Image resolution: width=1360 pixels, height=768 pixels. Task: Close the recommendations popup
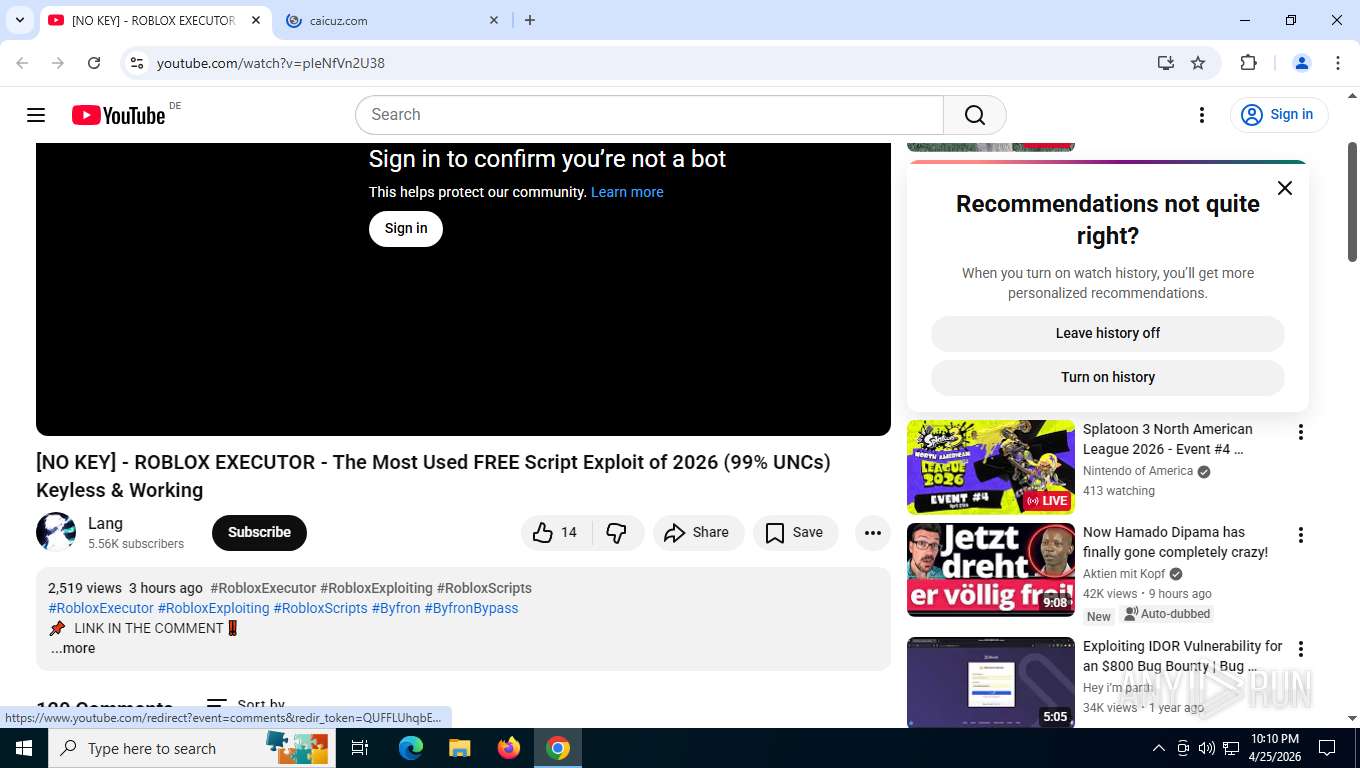pos(1285,188)
